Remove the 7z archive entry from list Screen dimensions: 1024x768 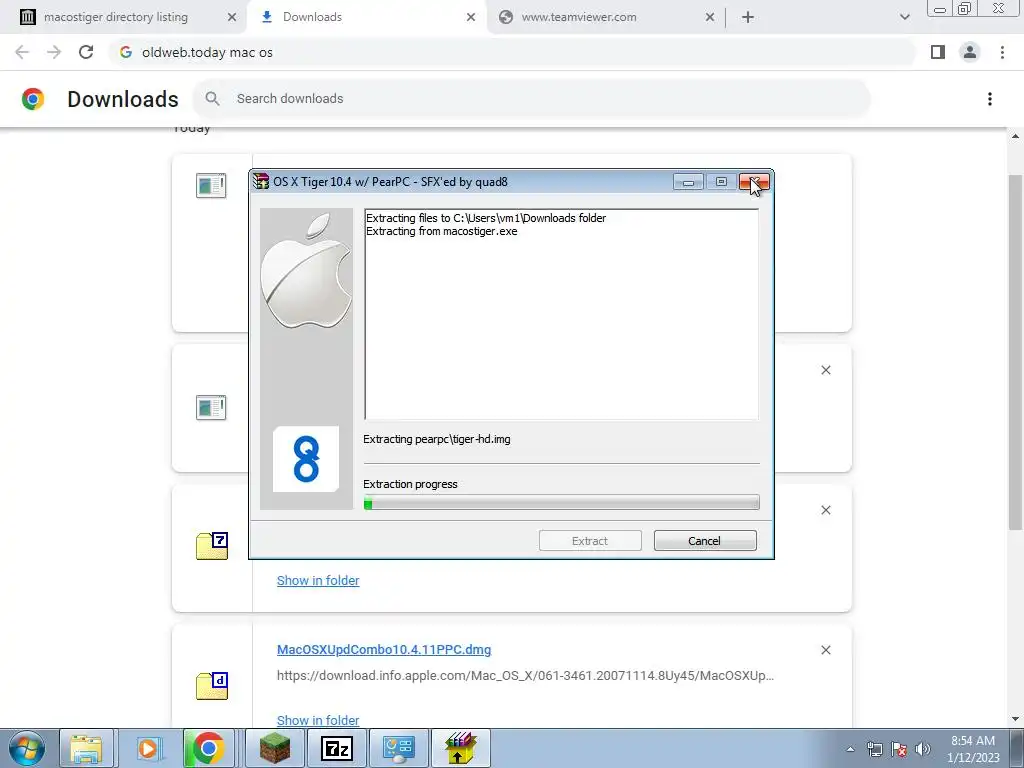tap(825, 510)
